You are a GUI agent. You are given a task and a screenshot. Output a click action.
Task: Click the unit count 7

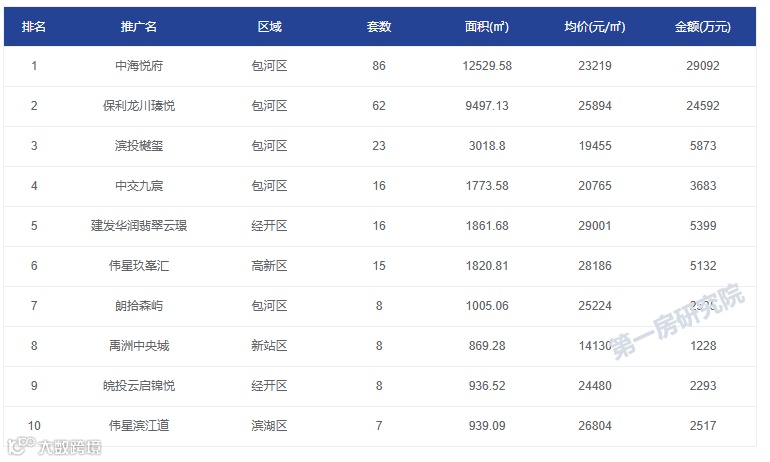(379, 426)
